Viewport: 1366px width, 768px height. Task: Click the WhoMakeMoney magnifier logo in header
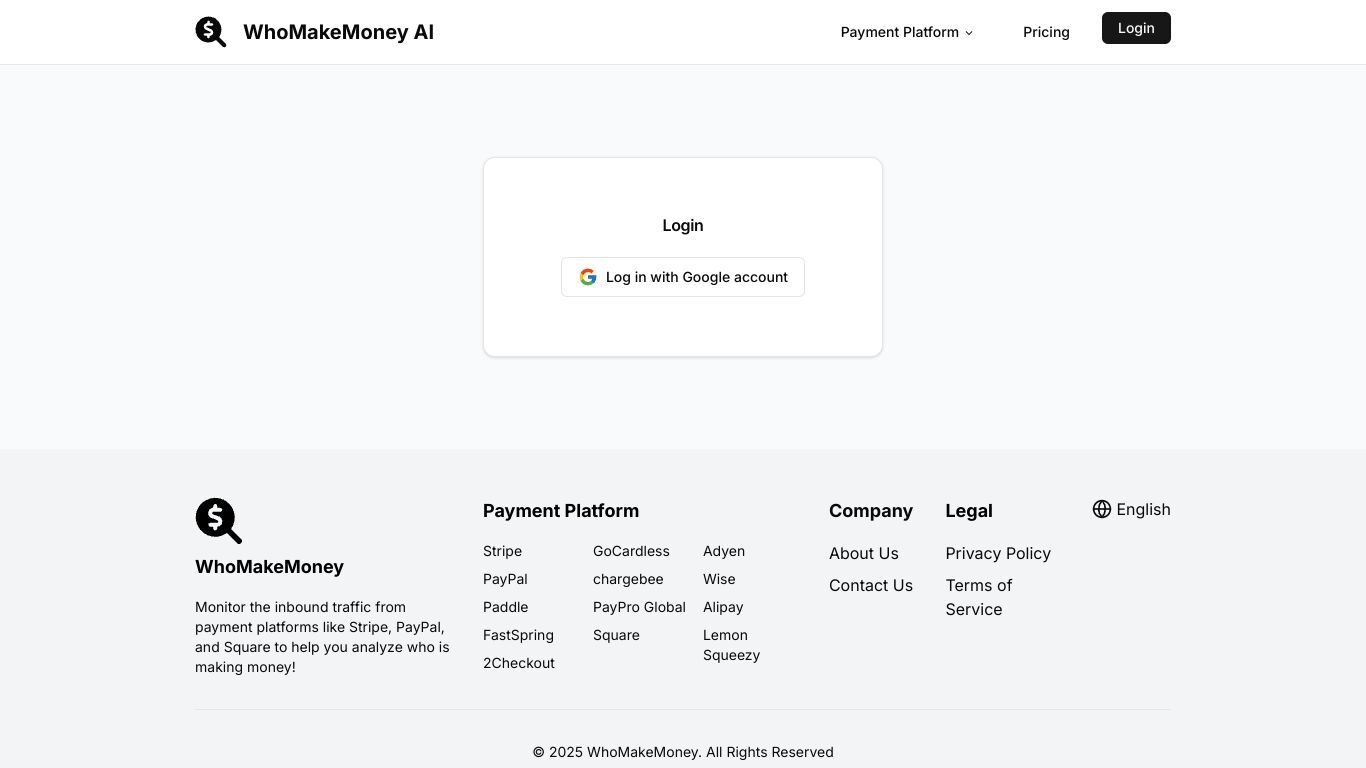(211, 32)
